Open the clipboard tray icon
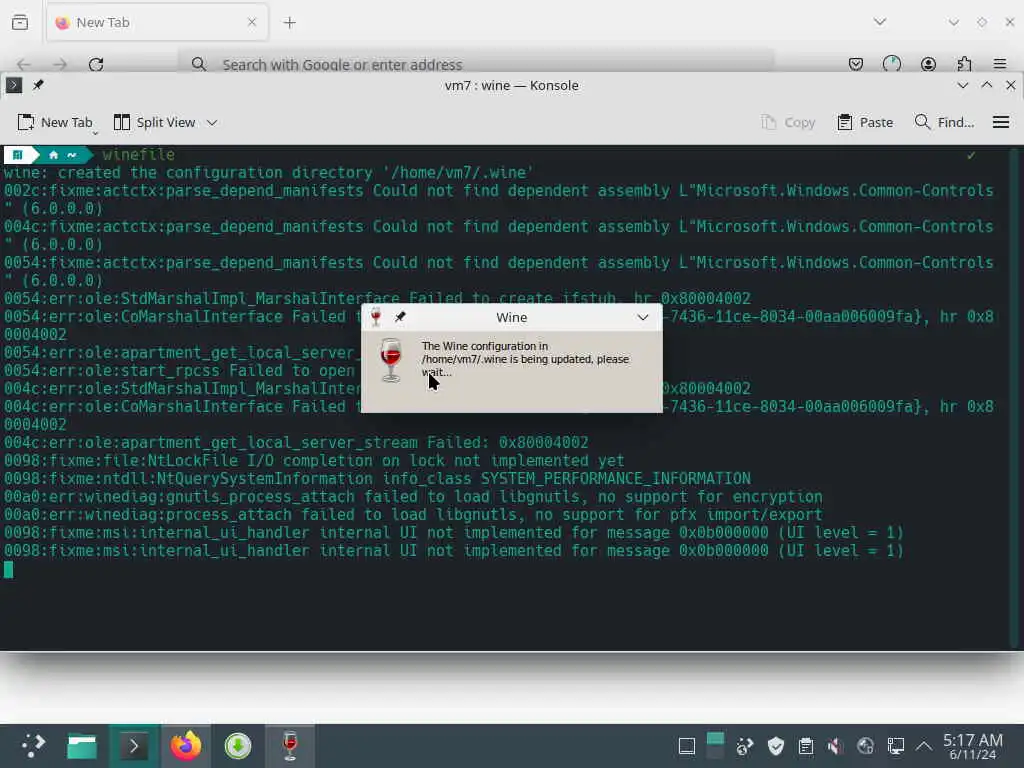 click(806, 746)
